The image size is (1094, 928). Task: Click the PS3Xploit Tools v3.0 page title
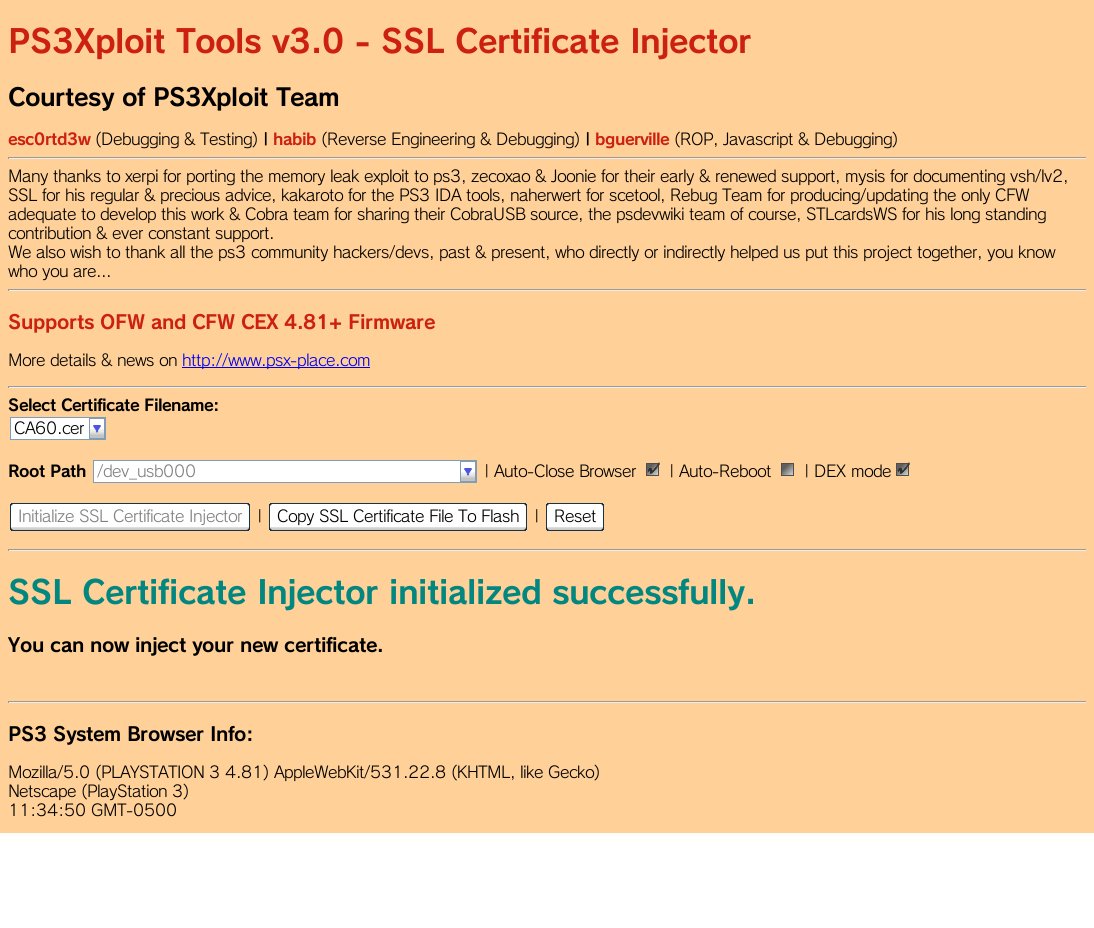tap(380, 42)
